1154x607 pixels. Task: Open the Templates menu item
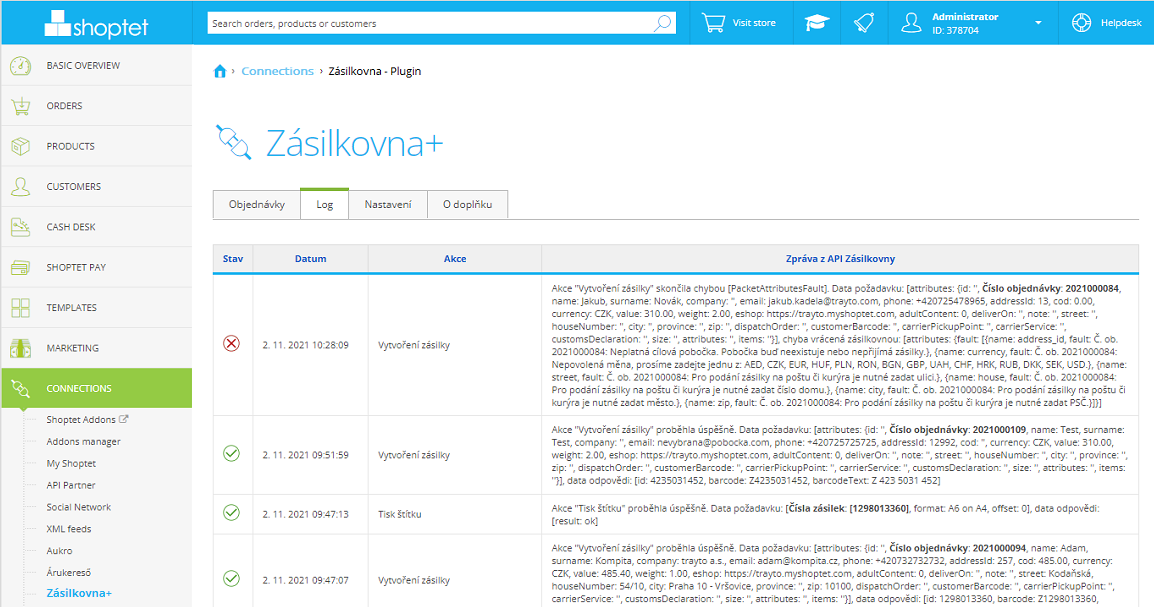point(96,308)
